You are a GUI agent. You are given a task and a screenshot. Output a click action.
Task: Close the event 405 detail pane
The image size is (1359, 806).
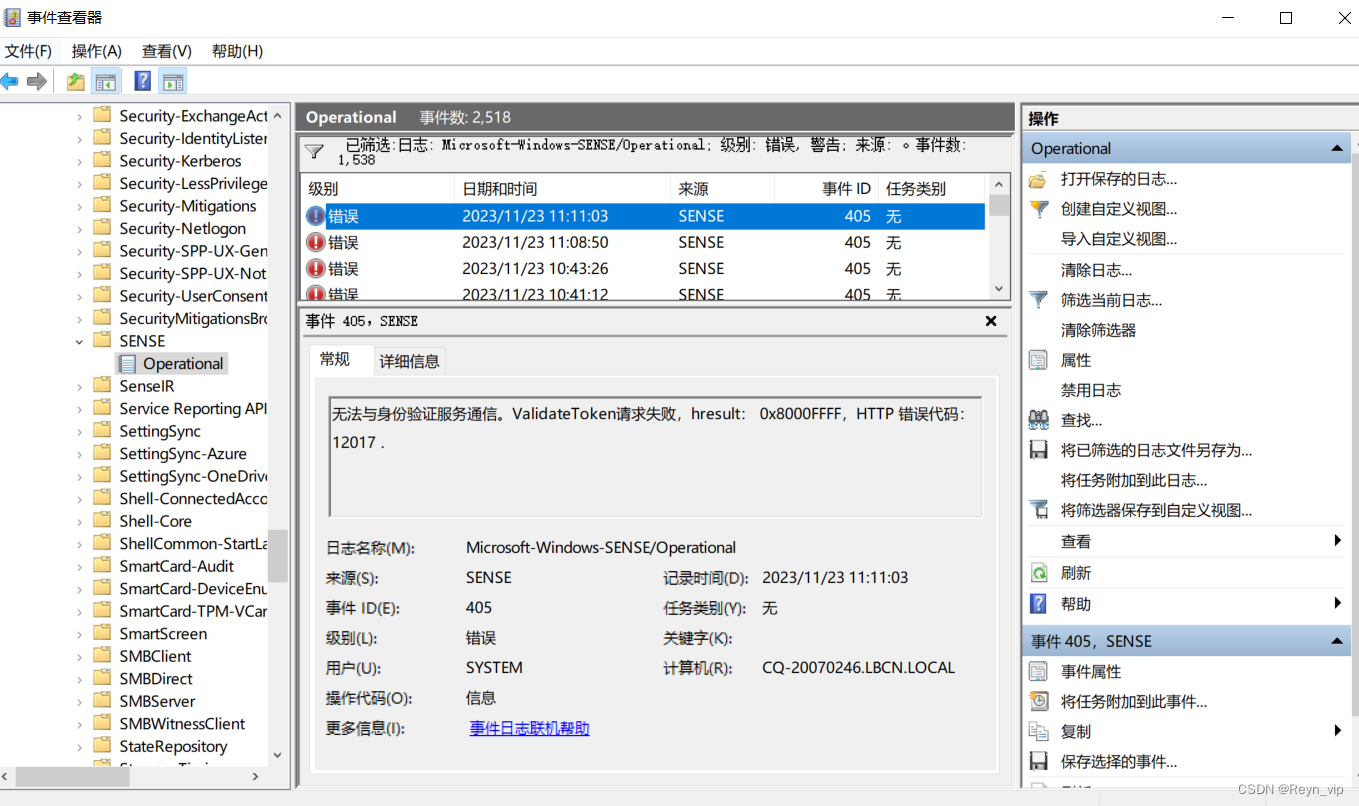(991, 321)
